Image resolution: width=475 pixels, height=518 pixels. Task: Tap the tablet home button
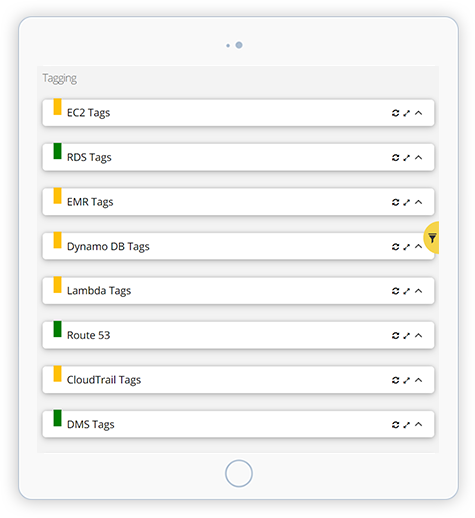pos(239,473)
